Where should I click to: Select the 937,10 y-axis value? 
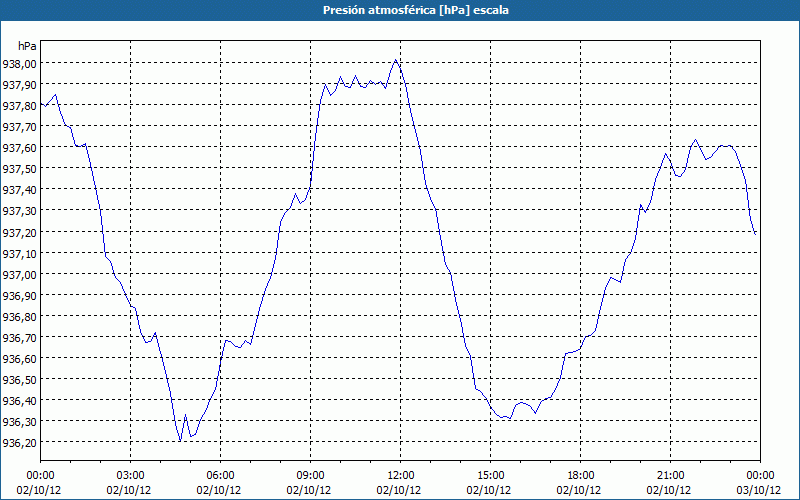point(19,253)
